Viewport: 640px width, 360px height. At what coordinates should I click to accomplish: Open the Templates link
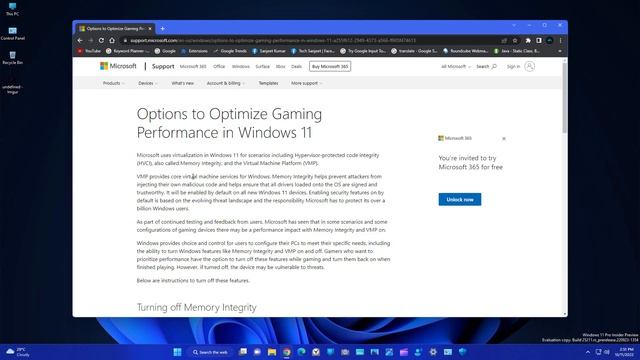point(268,83)
